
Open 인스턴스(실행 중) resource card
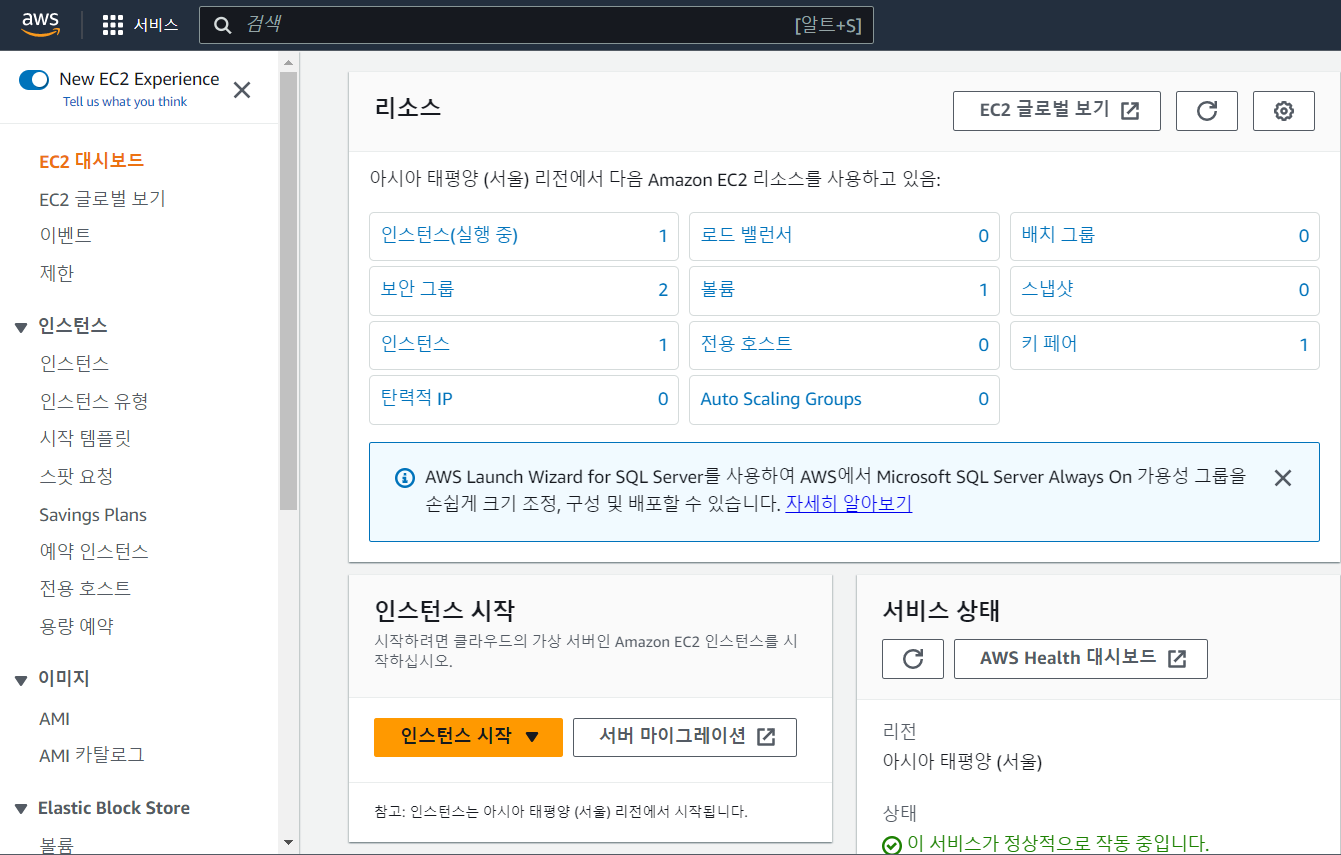[524, 236]
